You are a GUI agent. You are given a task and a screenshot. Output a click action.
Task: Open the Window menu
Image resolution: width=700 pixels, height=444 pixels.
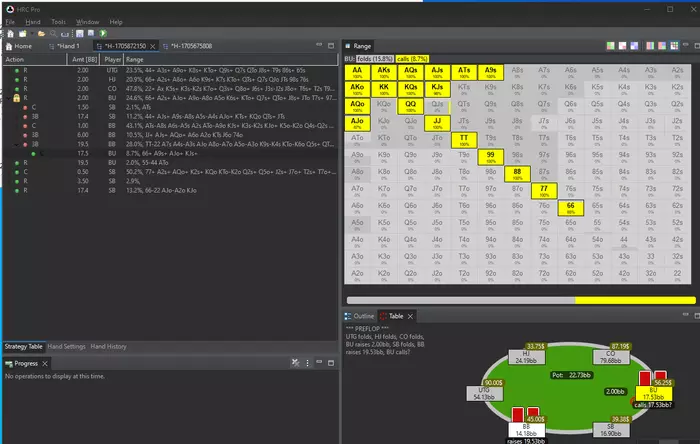click(87, 22)
